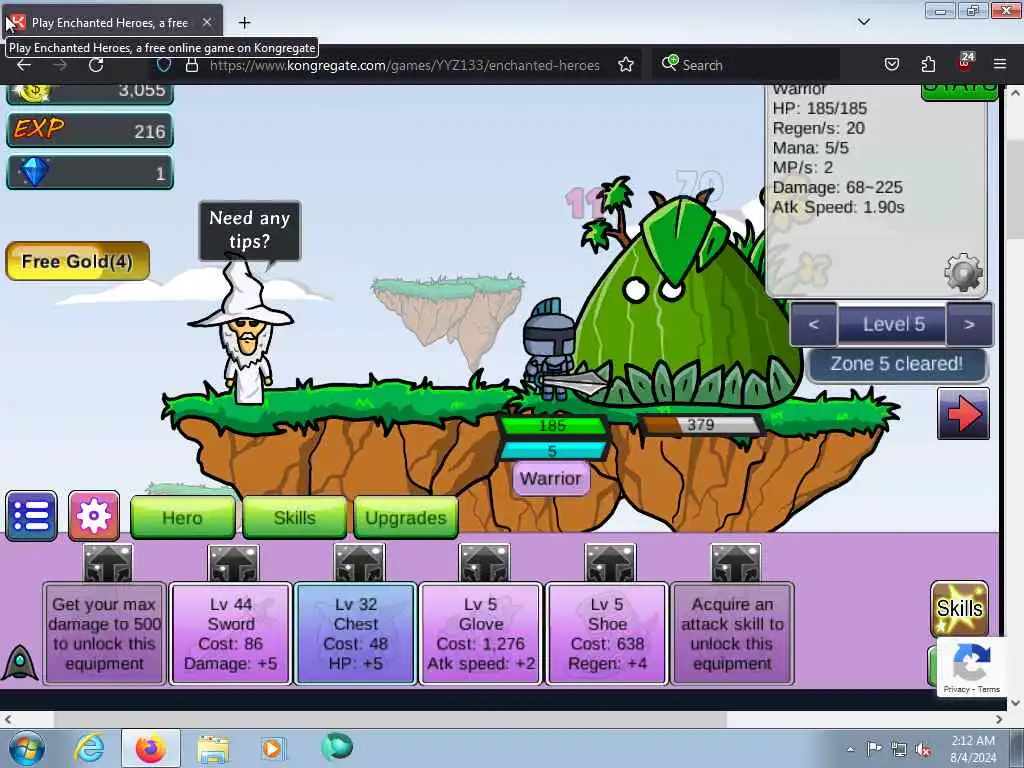Open the blue list menu icon
The width and height of the screenshot is (1024, 768).
(31, 516)
